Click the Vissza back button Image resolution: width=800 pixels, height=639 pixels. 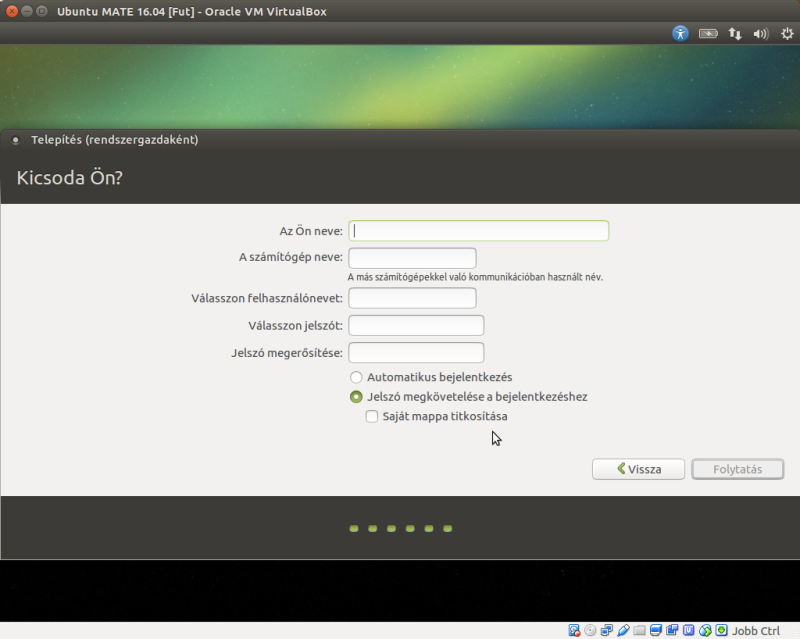tap(638, 469)
